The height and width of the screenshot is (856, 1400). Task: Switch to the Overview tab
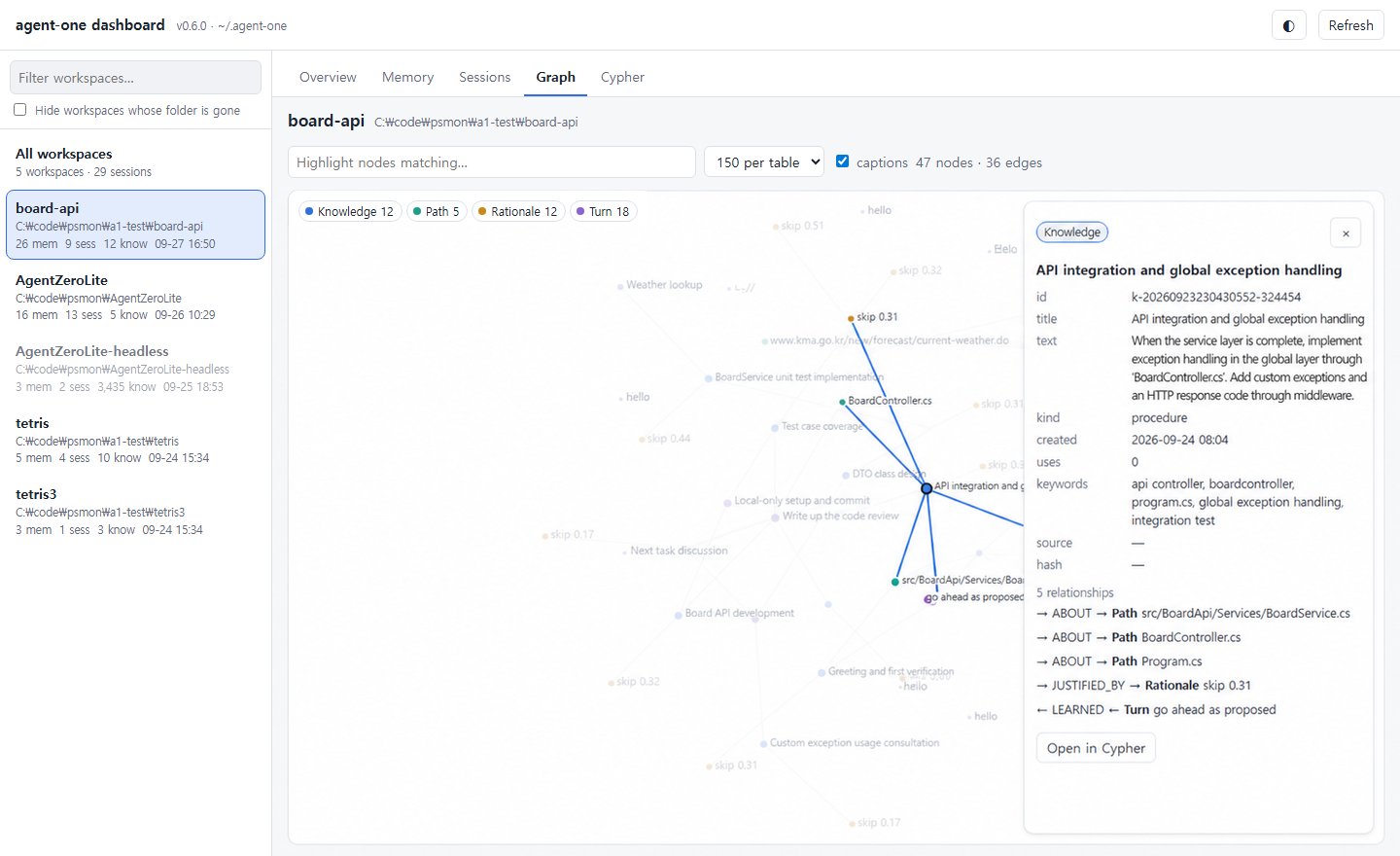pyautogui.click(x=328, y=77)
